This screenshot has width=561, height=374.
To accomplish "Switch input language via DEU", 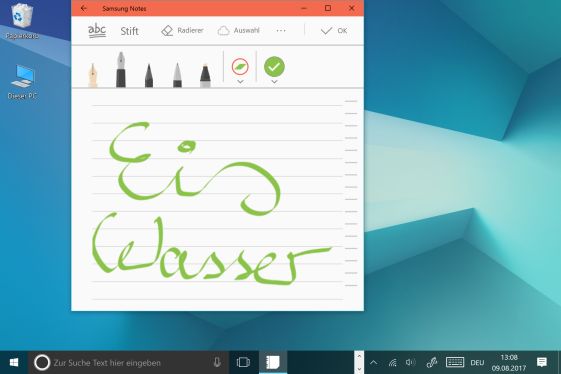I will 477,363.
